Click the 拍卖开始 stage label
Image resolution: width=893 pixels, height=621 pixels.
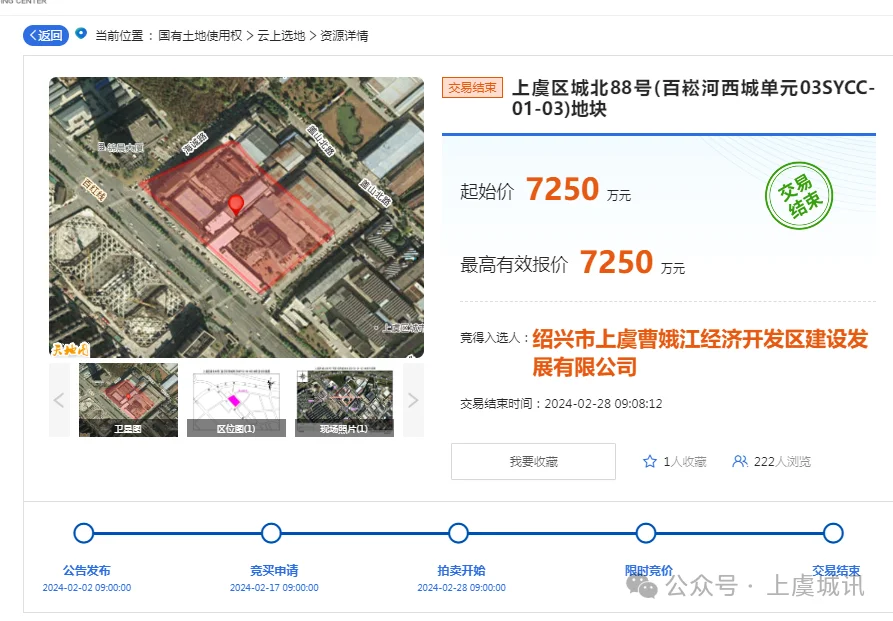tap(461, 570)
